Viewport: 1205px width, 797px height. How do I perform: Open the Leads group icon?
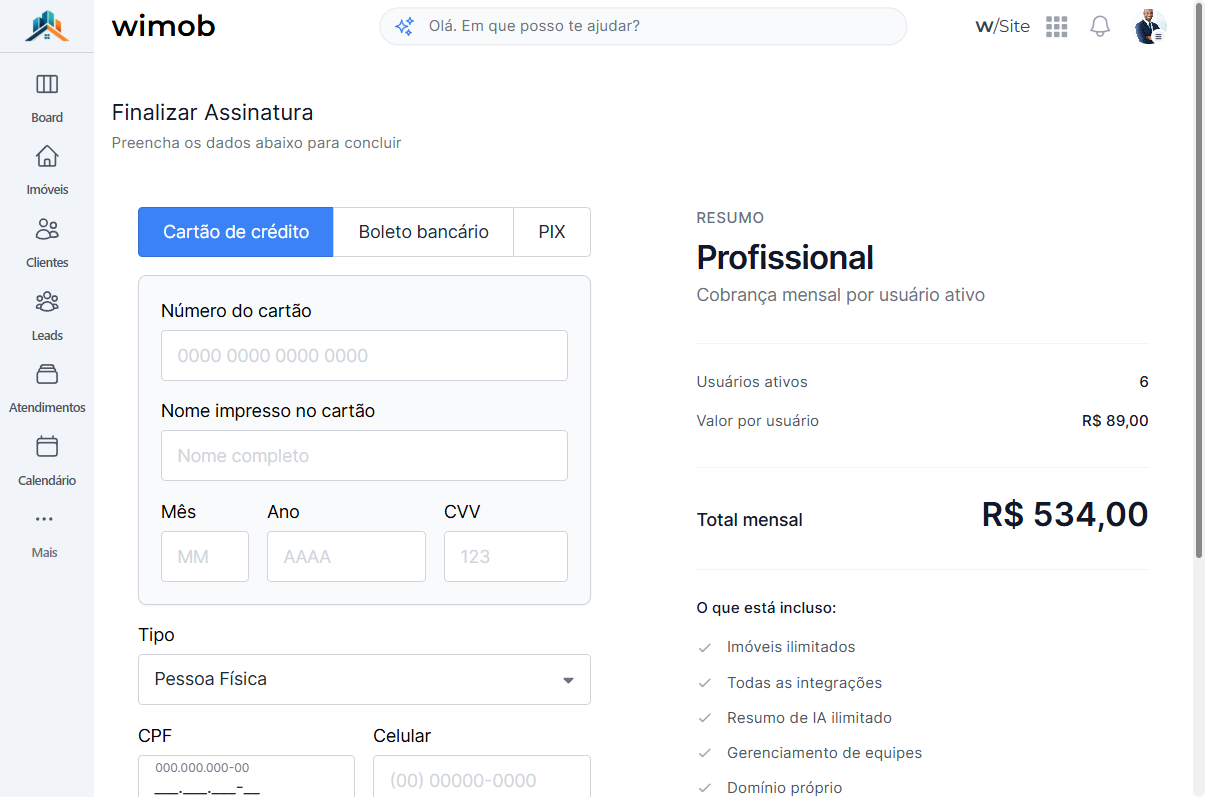(47, 302)
